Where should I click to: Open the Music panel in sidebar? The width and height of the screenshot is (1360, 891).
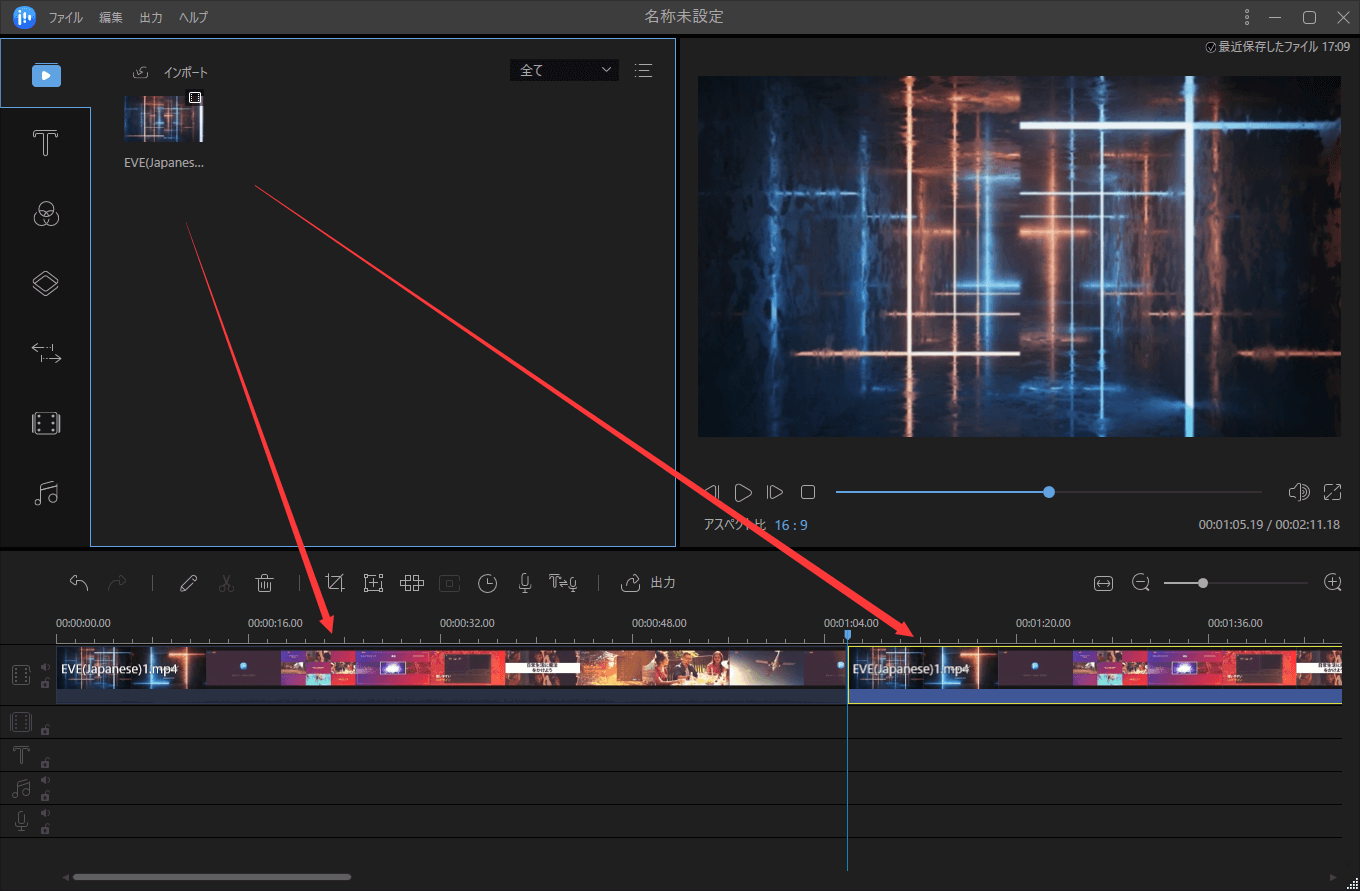[x=46, y=493]
